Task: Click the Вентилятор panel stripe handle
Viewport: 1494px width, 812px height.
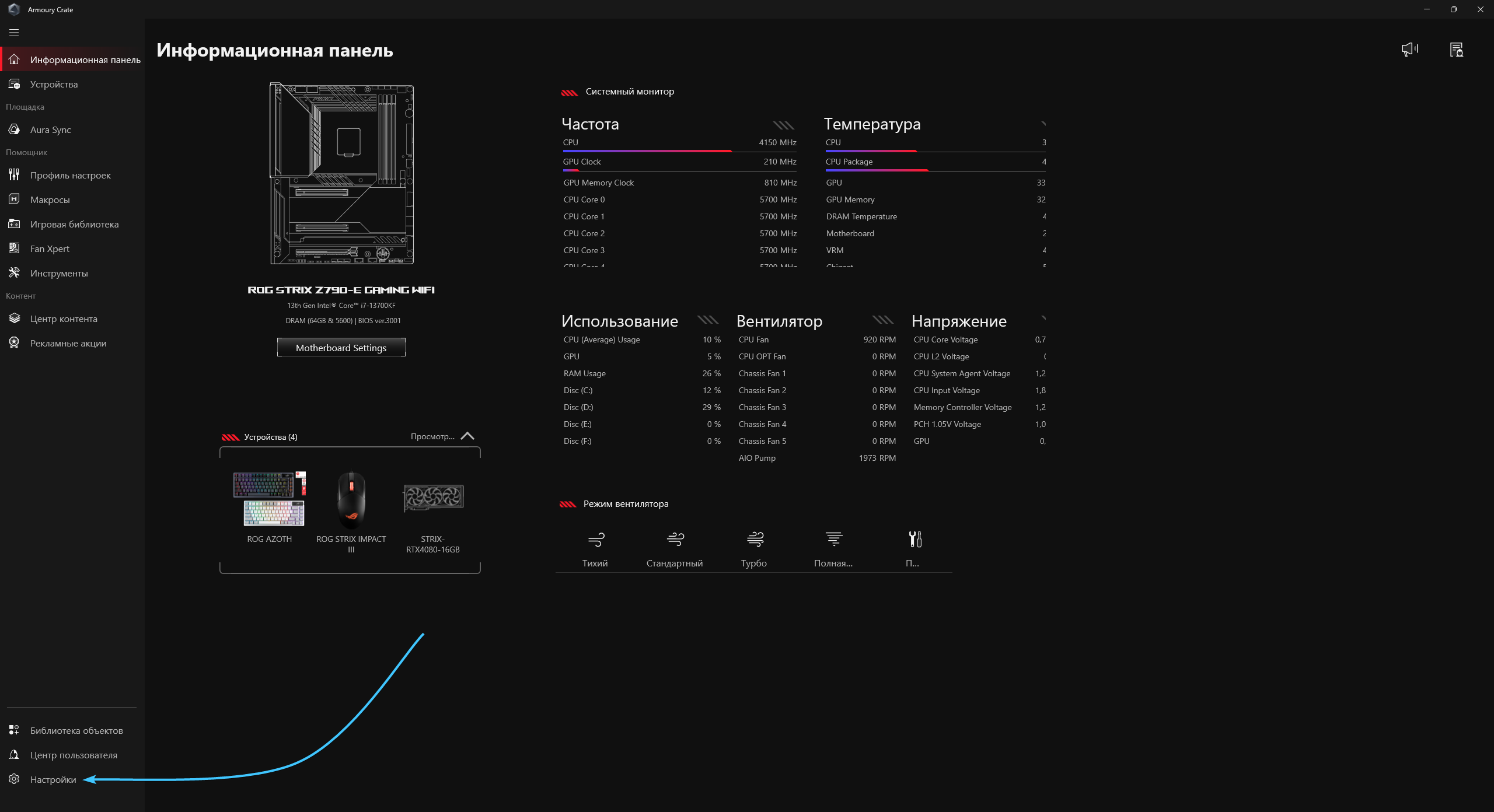Action: 883,320
